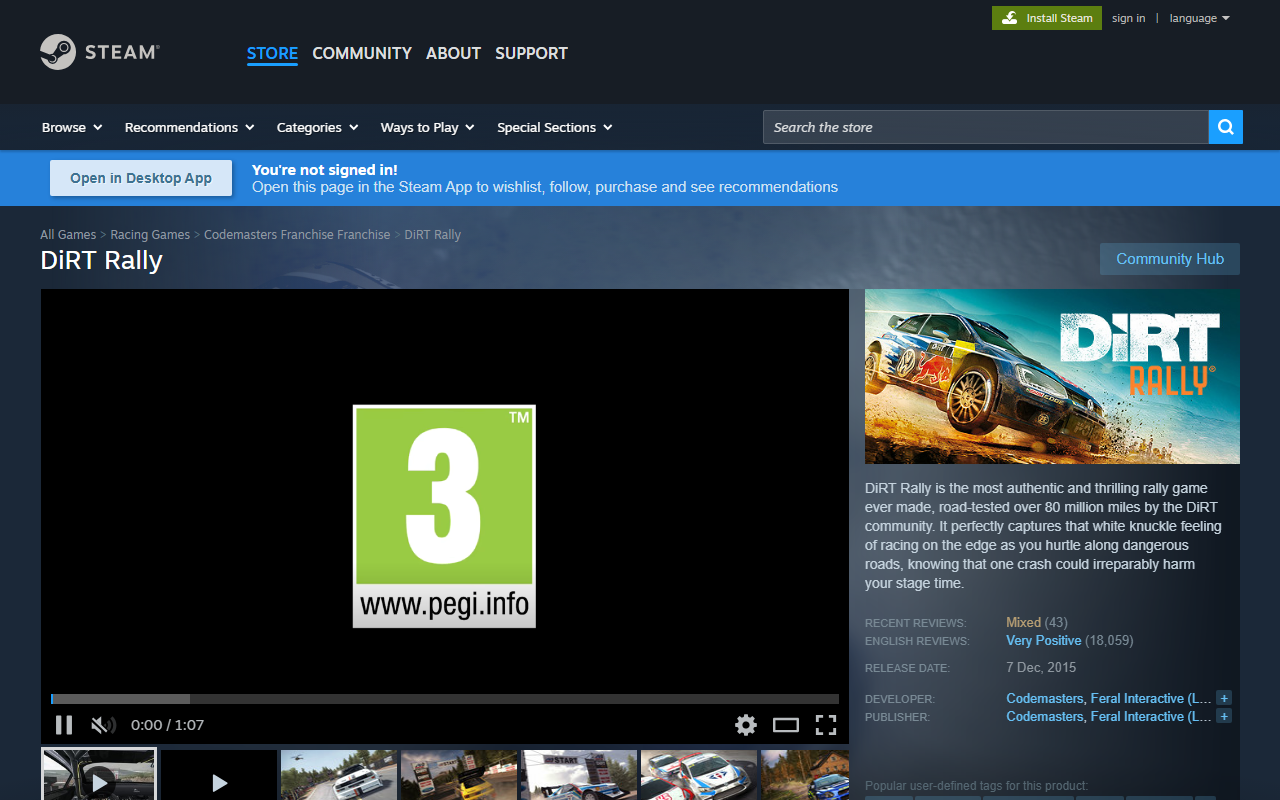Open the SUPPORT tab
Screen dimensions: 1280x800
click(x=531, y=53)
